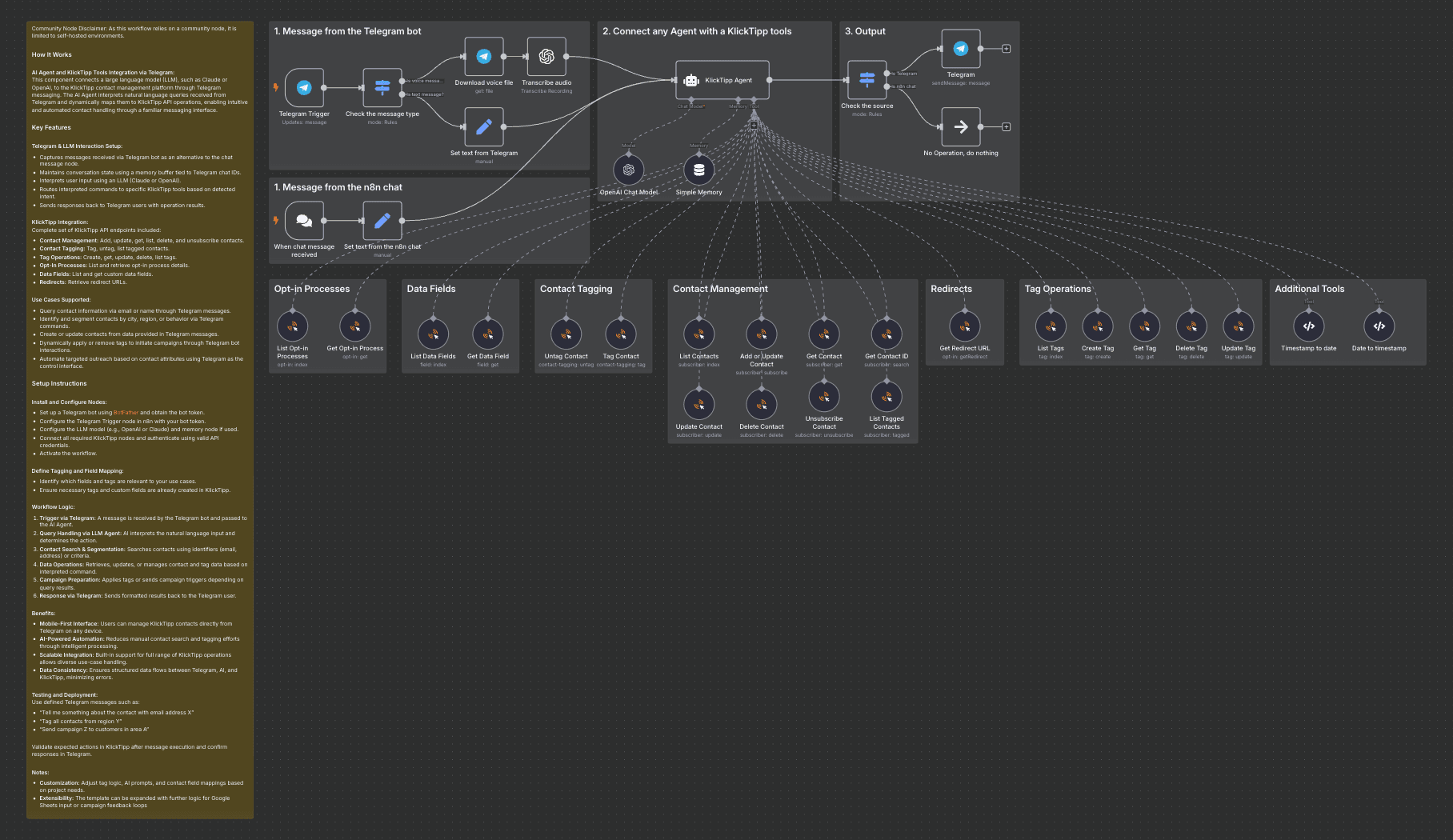Select the When chat message received trigger node

coord(304,221)
